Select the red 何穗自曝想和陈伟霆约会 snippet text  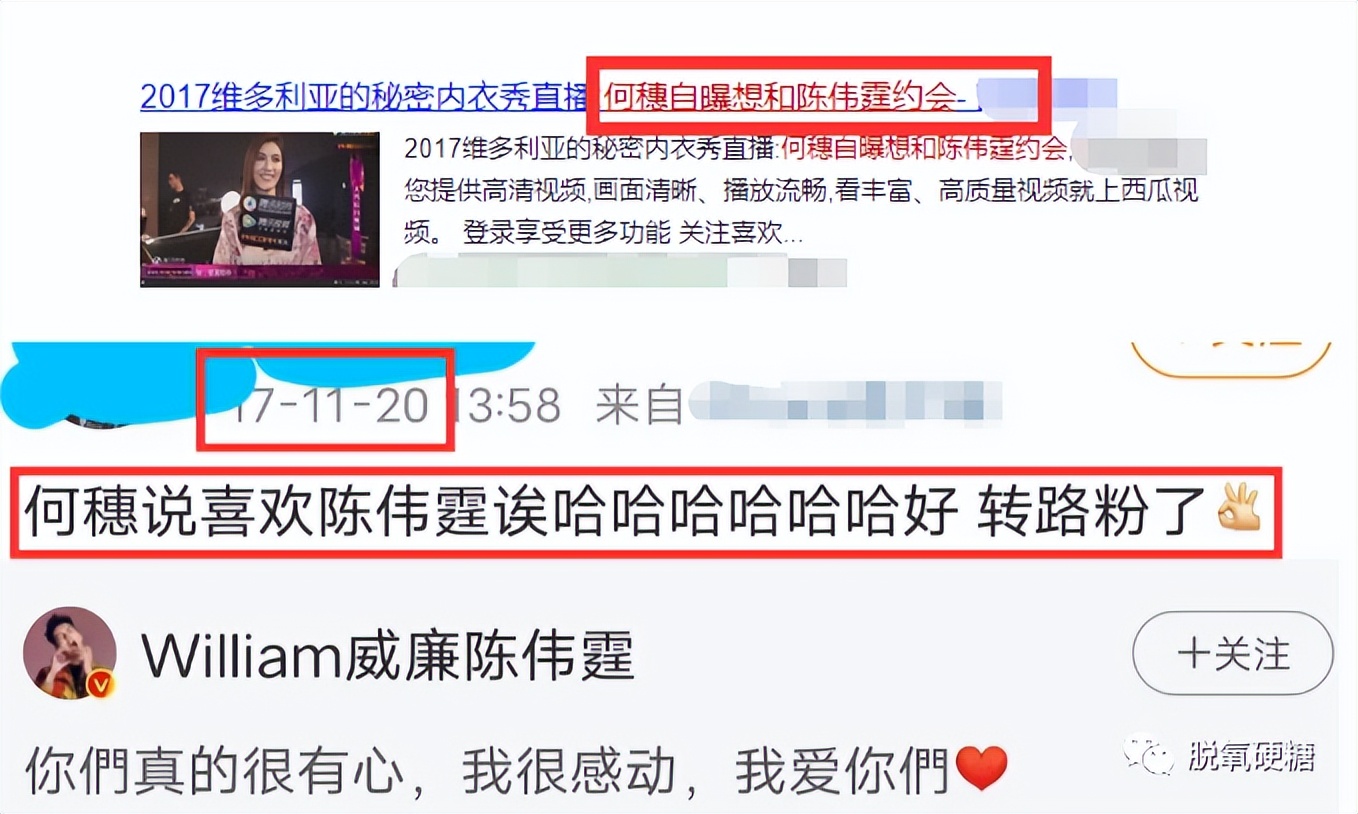tap(925, 150)
